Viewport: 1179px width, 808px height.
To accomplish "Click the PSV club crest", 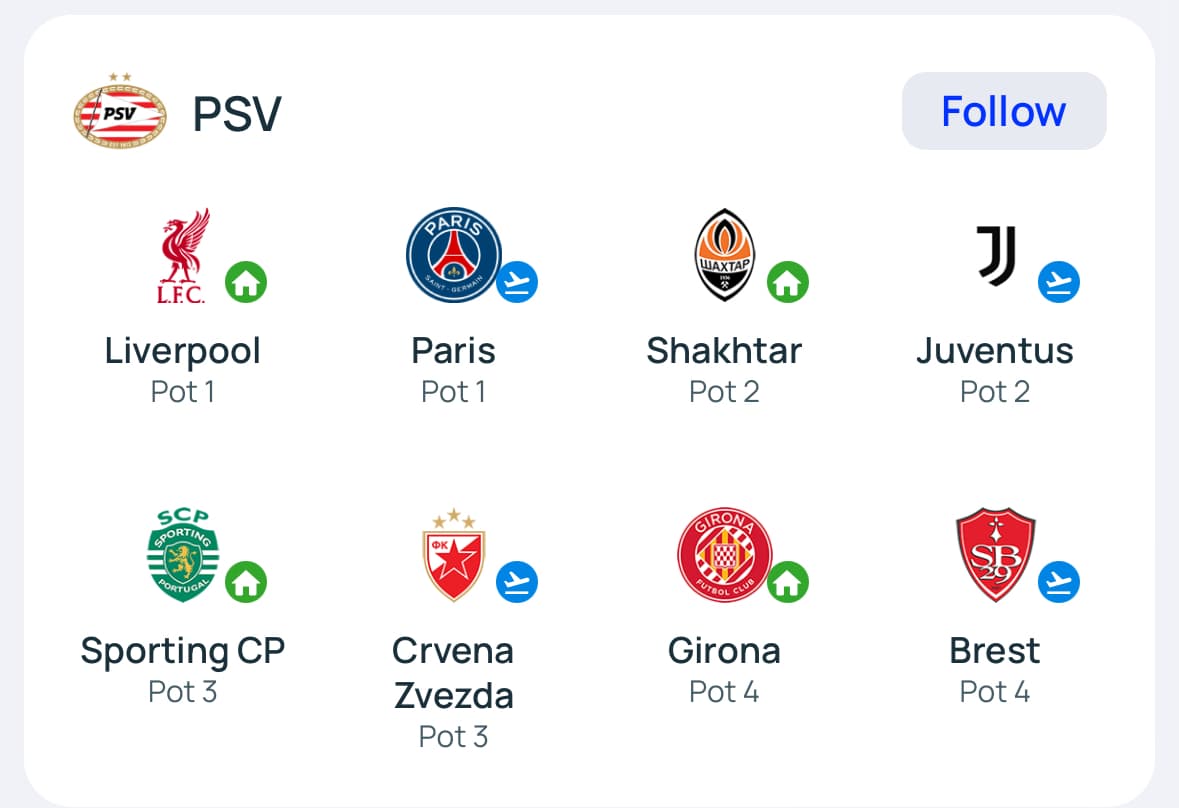I will [120, 111].
